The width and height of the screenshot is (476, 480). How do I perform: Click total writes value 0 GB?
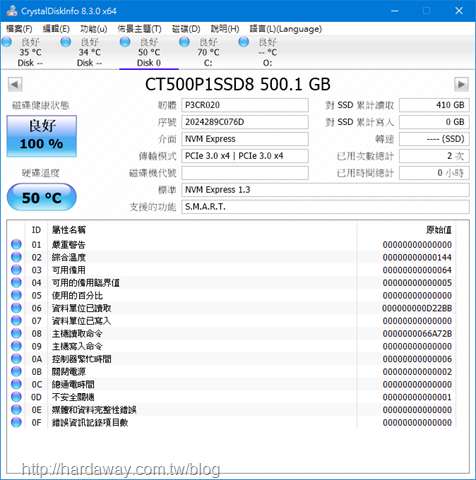pyautogui.click(x=434, y=122)
